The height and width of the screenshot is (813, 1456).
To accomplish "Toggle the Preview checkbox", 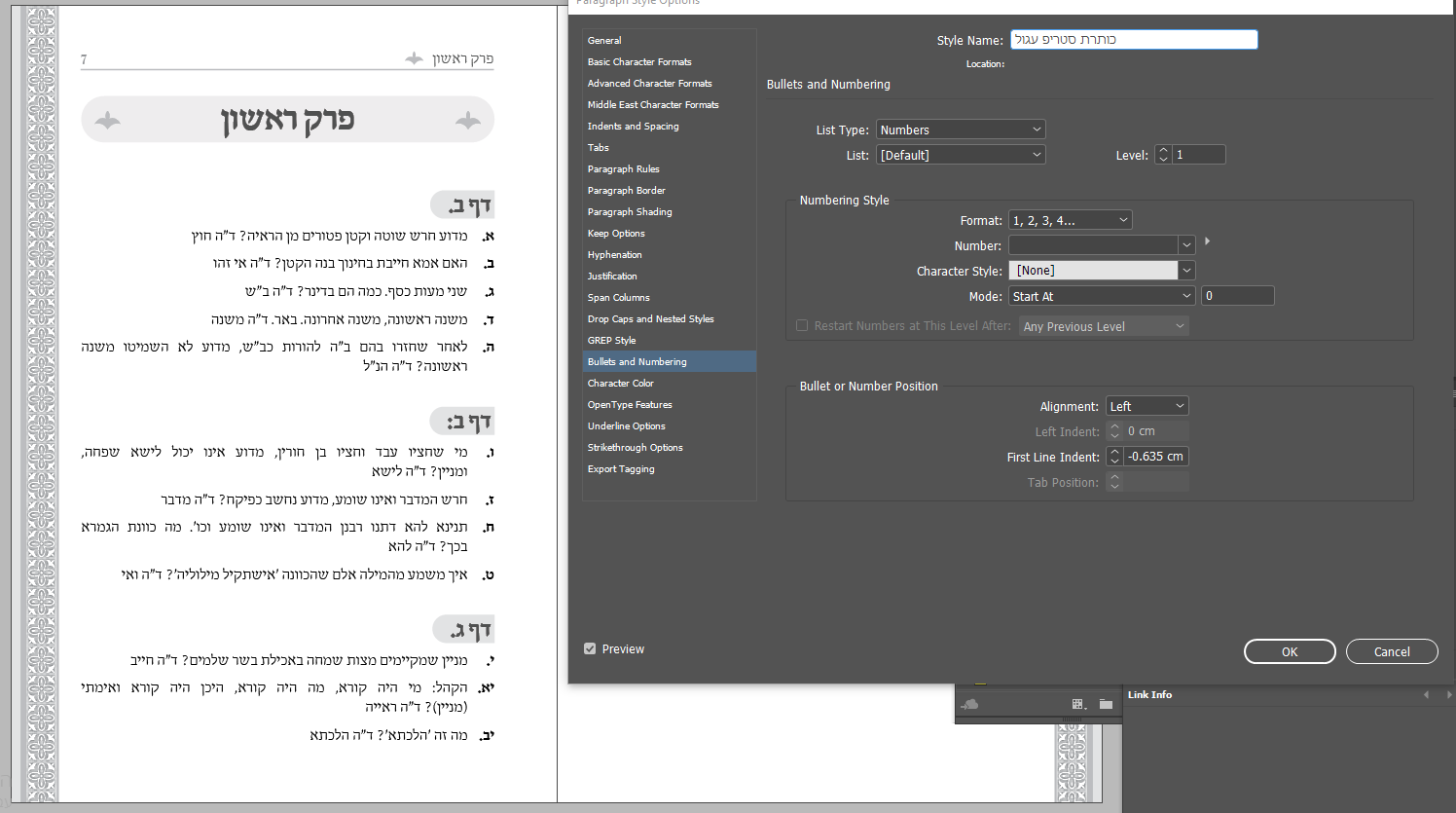I will point(590,648).
